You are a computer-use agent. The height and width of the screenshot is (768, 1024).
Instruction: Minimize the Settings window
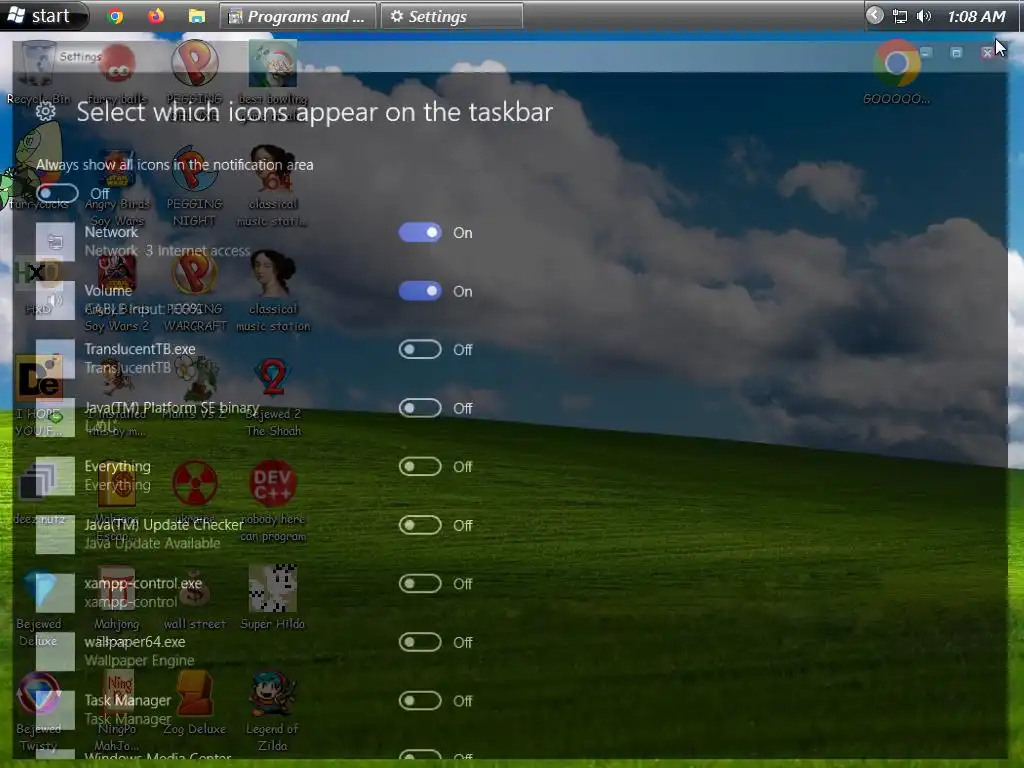click(x=925, y=52)
